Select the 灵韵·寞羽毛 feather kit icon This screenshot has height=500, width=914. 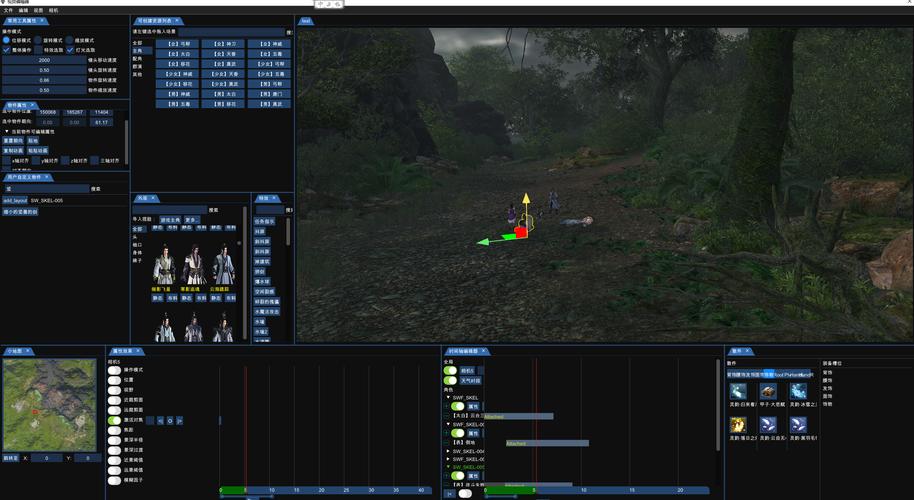[798, 424]
